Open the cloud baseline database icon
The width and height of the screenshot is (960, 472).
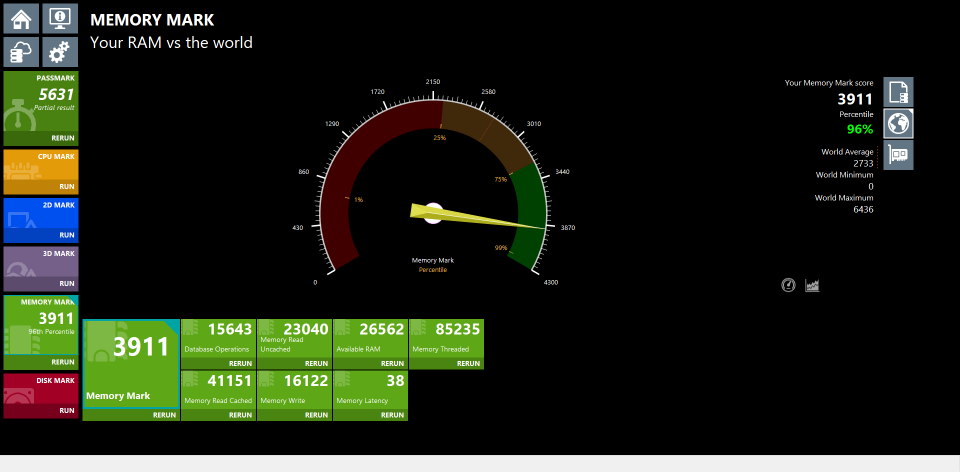point(21,52)
